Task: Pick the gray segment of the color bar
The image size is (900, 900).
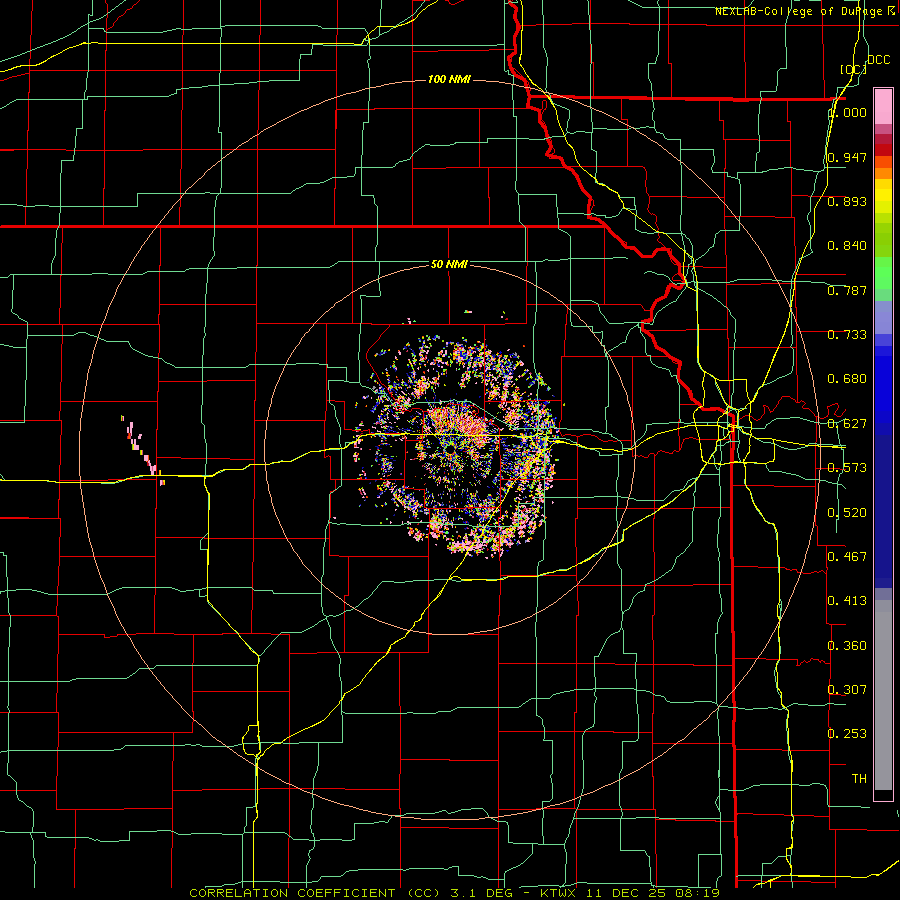Action: coord(883,695)
